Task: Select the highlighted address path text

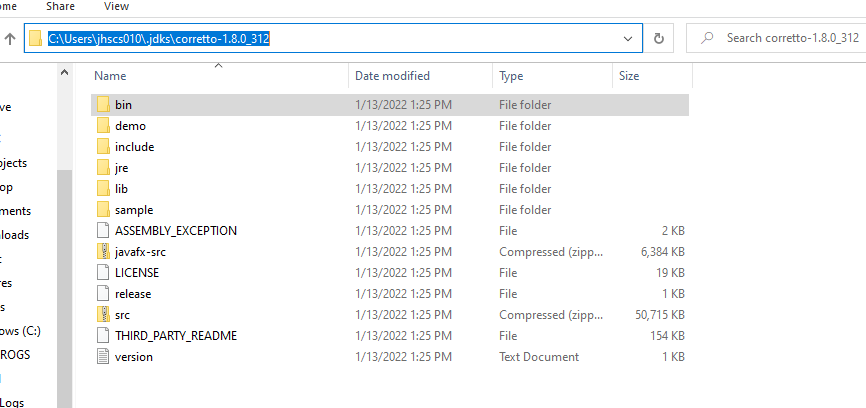Action: [x=159, y=38]
